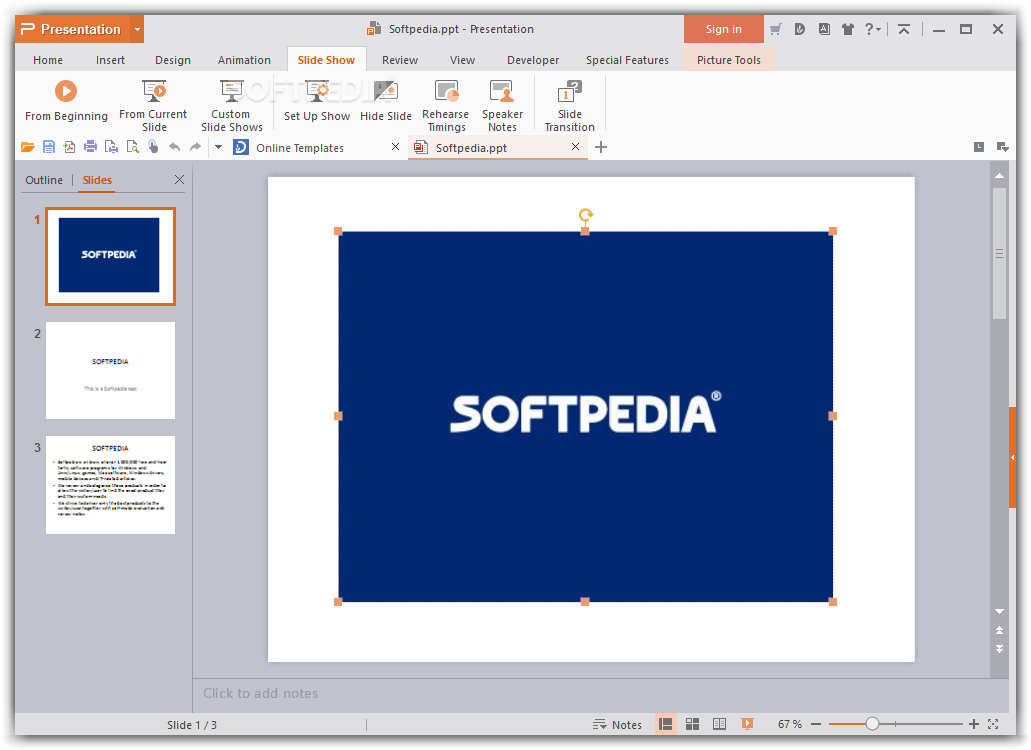Switch to Reading view book icon
The image size is (1031, 750).
point(719,724)
